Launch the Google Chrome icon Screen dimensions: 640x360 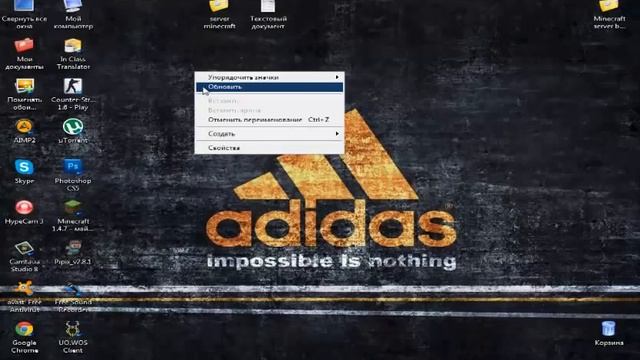[24, 329]
